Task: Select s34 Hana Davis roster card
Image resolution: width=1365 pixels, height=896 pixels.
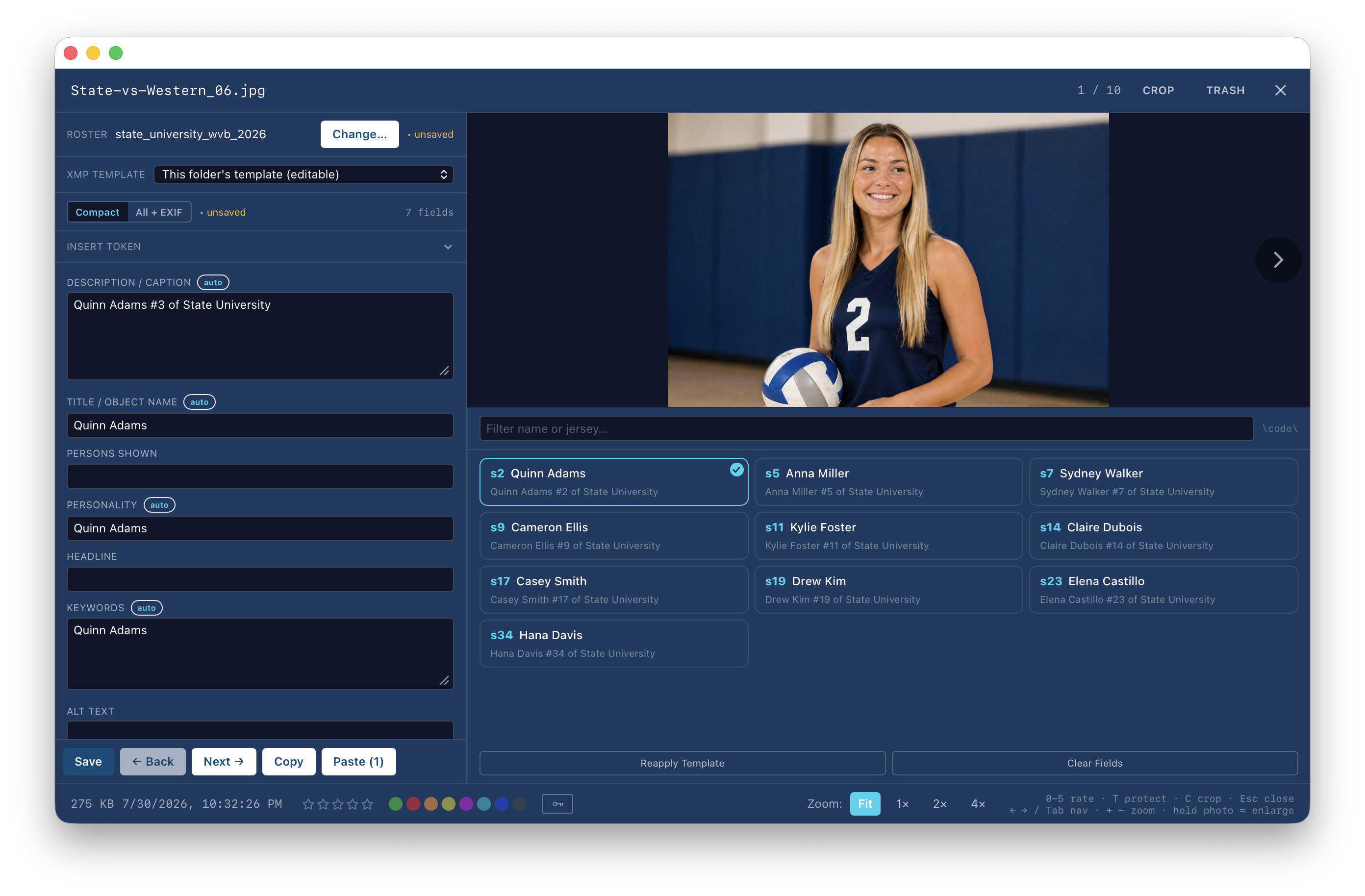Action: coord(614,643)
